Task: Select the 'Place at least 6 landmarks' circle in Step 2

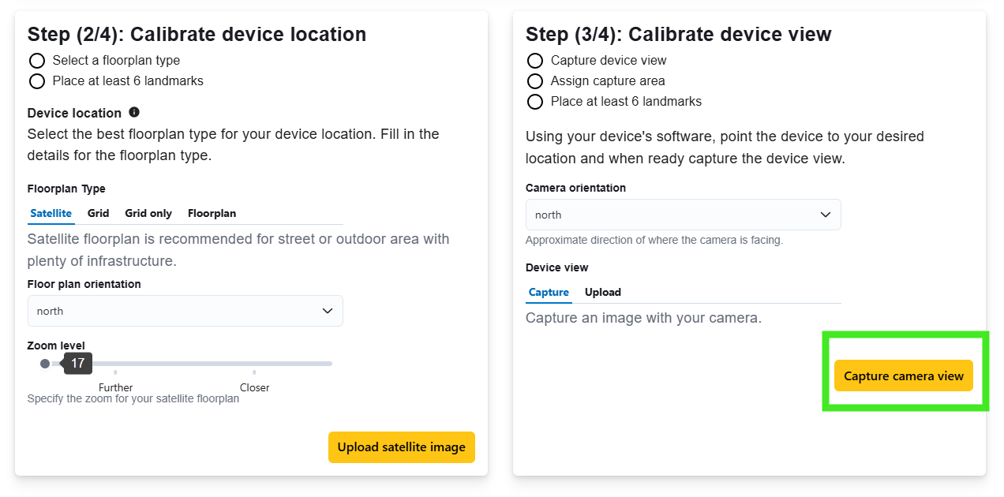Action: [x=37, y=81]
